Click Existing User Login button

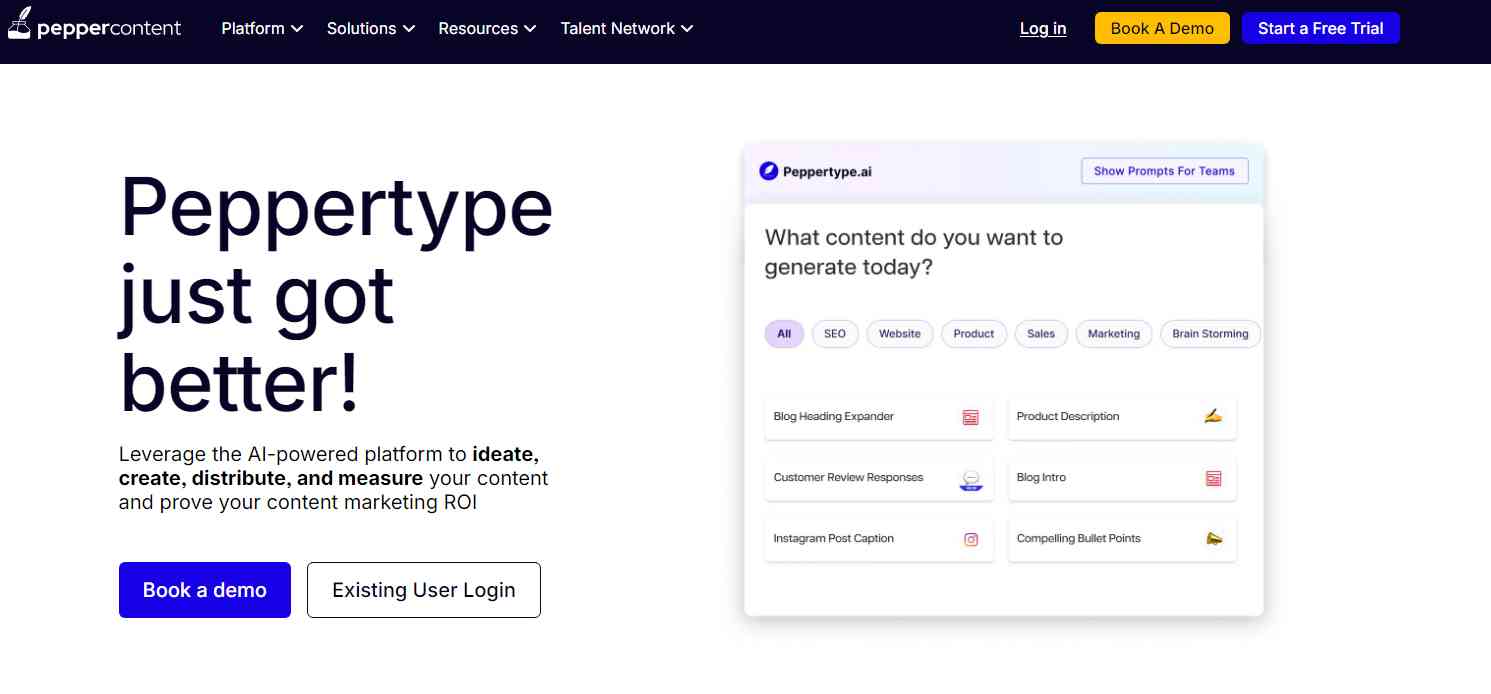tap(424, 590)
